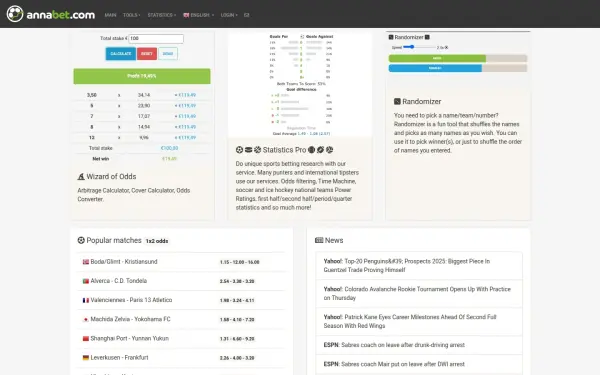Click the 1x2 odds badge
The image size is (600, 375).
(157, 241)
